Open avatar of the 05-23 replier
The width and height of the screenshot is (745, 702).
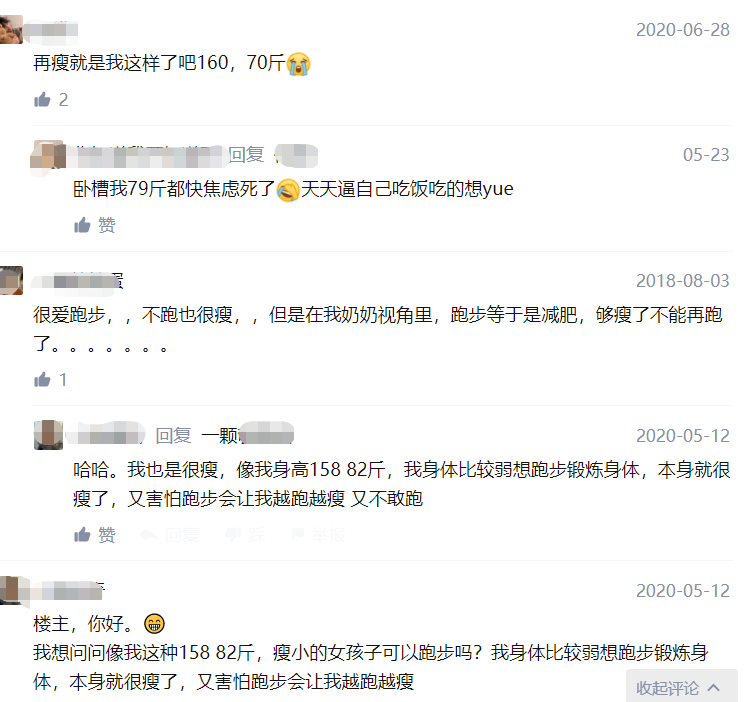click(48, 155)
